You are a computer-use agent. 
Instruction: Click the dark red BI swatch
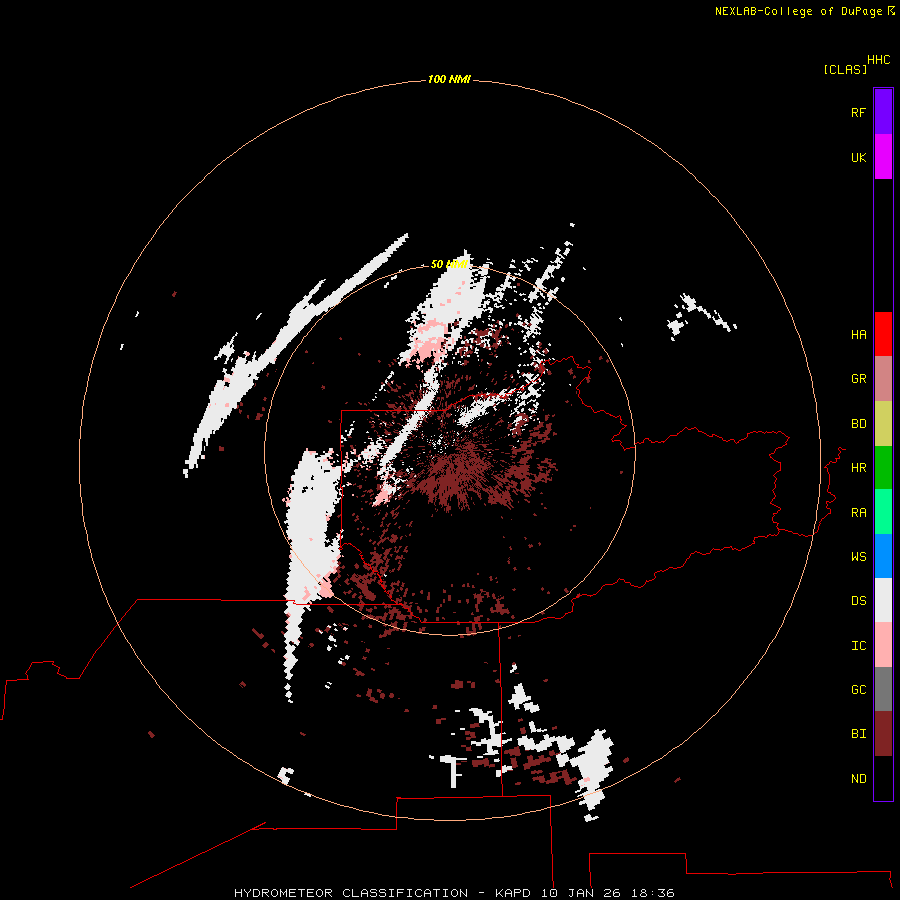[x=883, y=734]
